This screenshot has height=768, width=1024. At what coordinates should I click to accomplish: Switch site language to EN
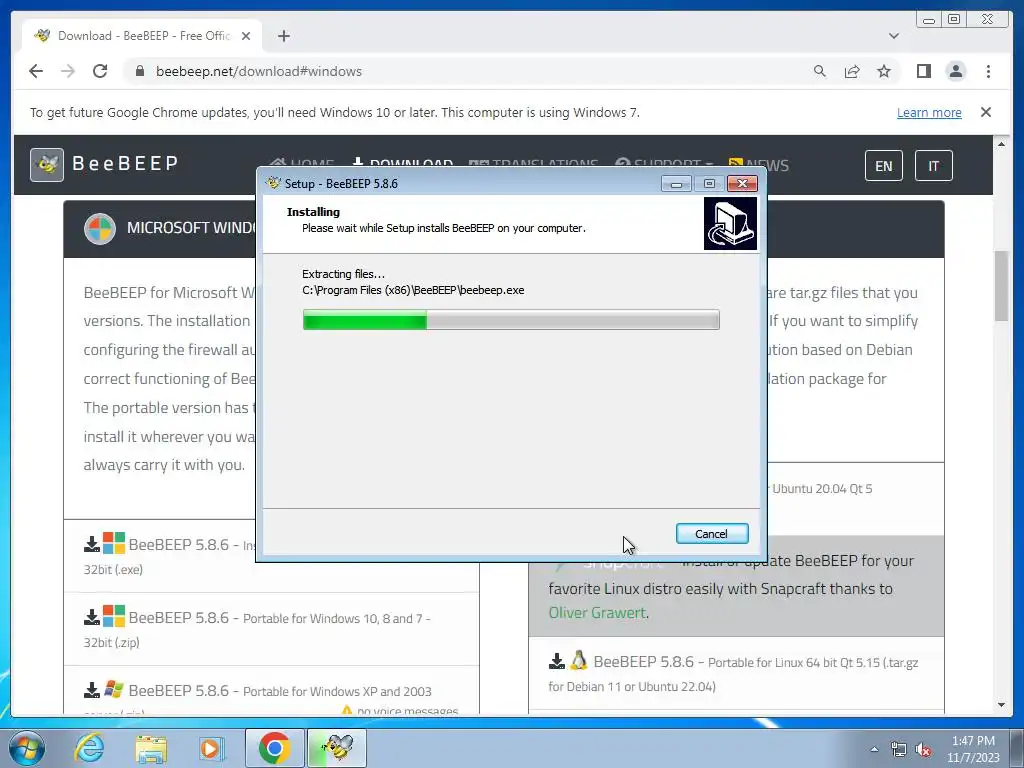pos(884,166)
